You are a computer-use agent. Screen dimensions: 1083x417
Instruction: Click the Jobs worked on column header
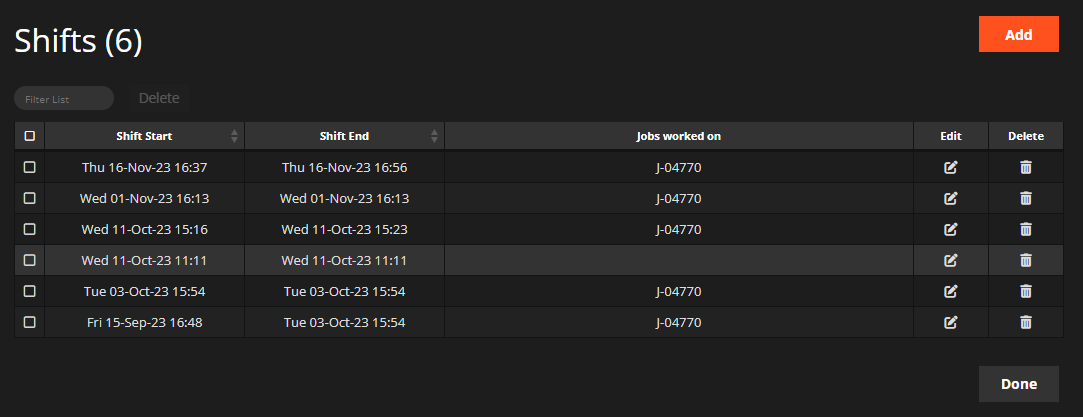678,136
